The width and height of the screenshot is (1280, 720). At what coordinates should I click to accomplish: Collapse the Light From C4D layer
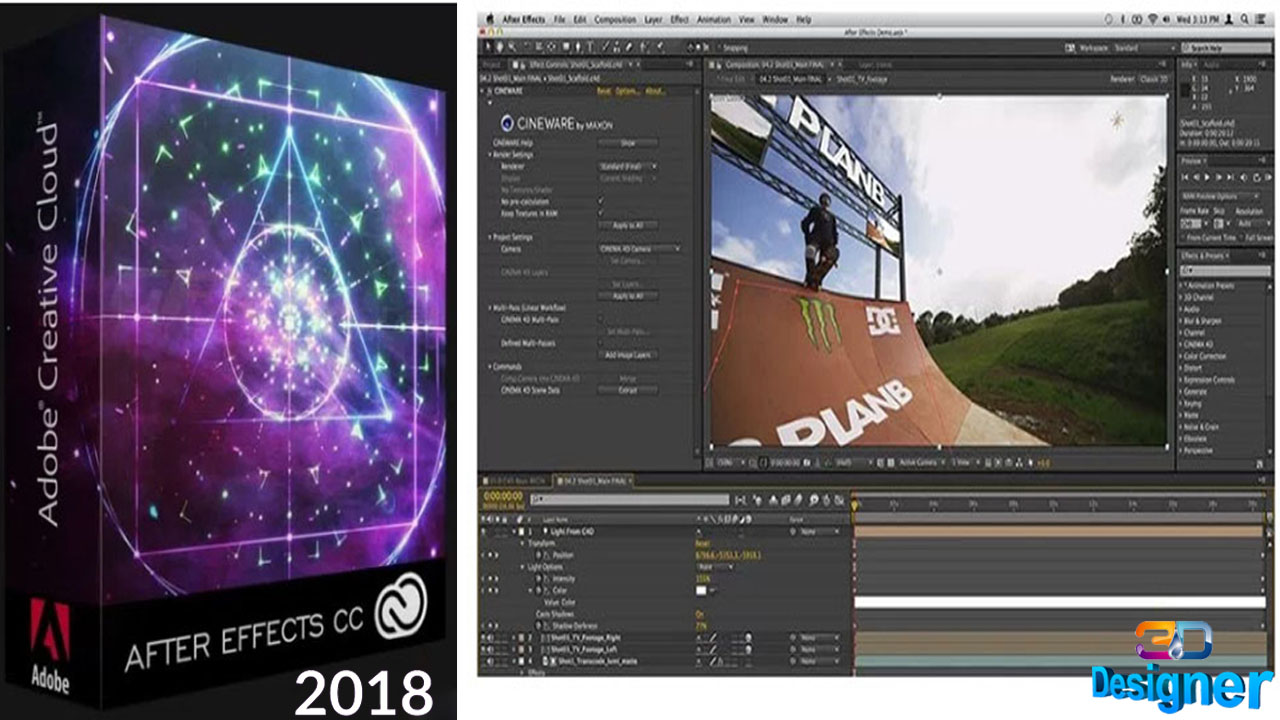pos(515,531)
